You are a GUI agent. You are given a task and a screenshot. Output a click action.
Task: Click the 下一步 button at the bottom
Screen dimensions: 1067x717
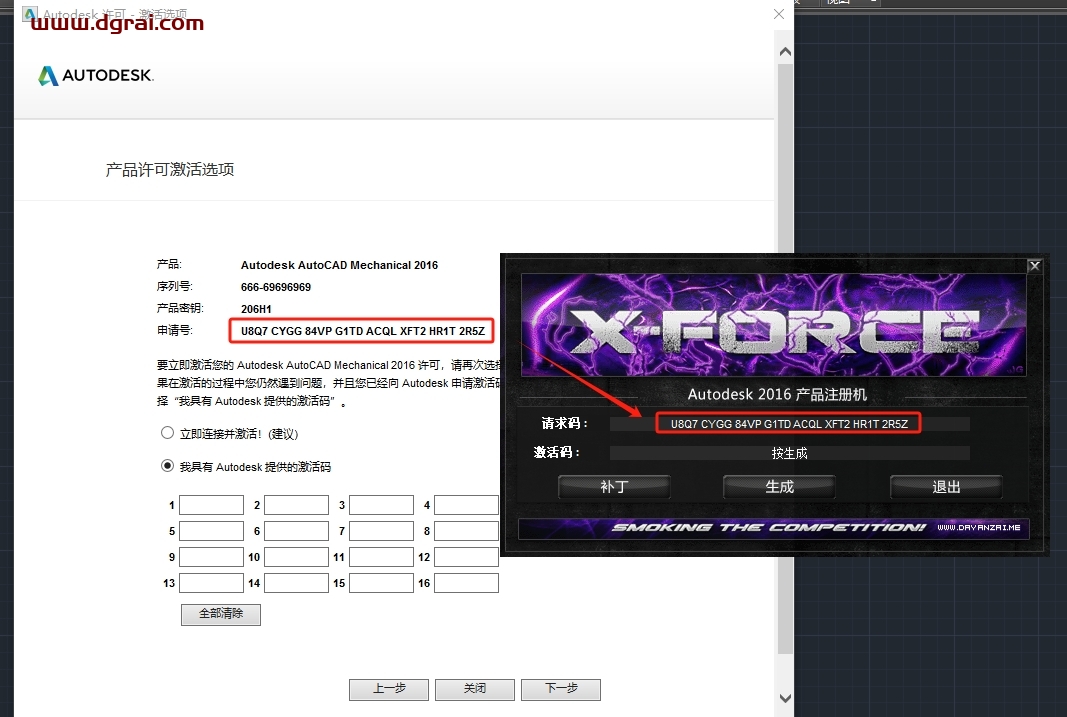pos(560,689)
